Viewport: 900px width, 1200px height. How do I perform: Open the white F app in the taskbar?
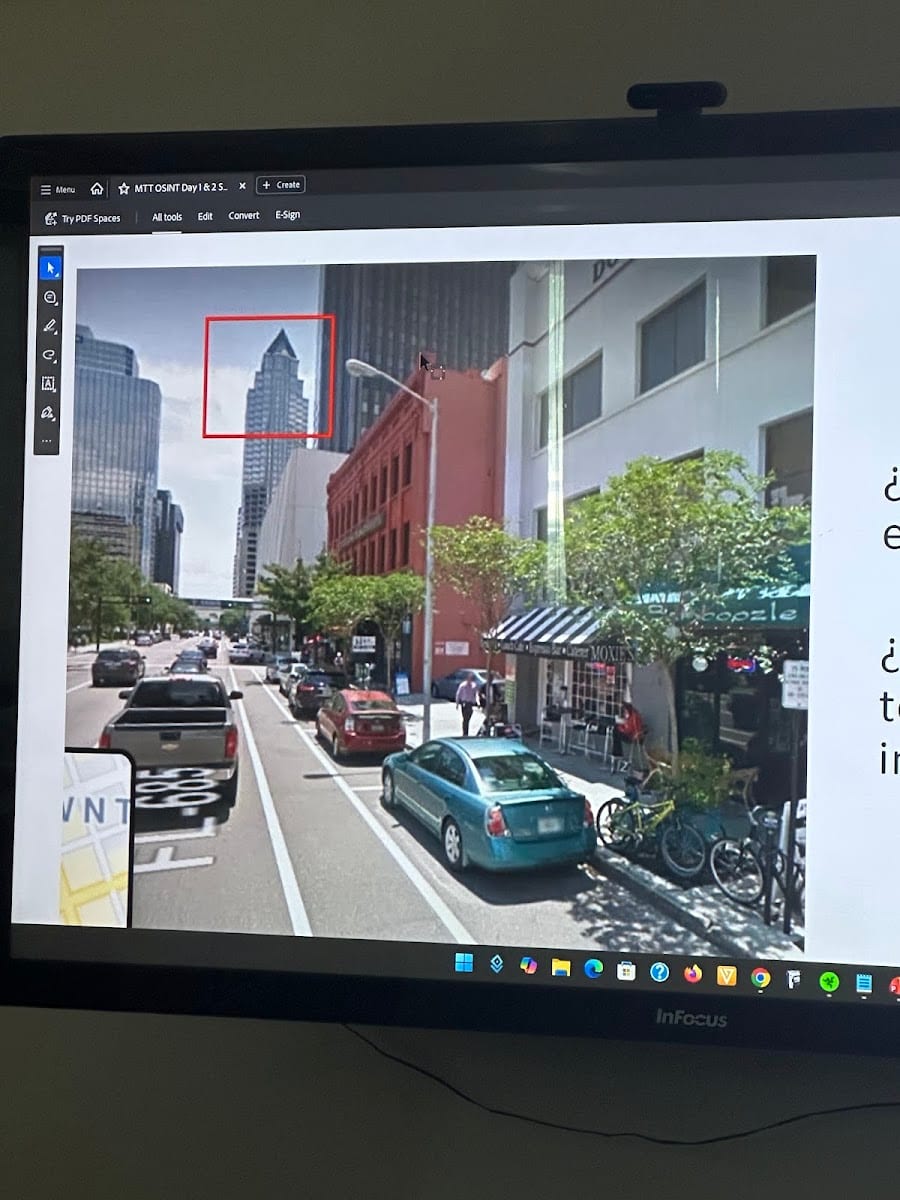coord(794,979)
